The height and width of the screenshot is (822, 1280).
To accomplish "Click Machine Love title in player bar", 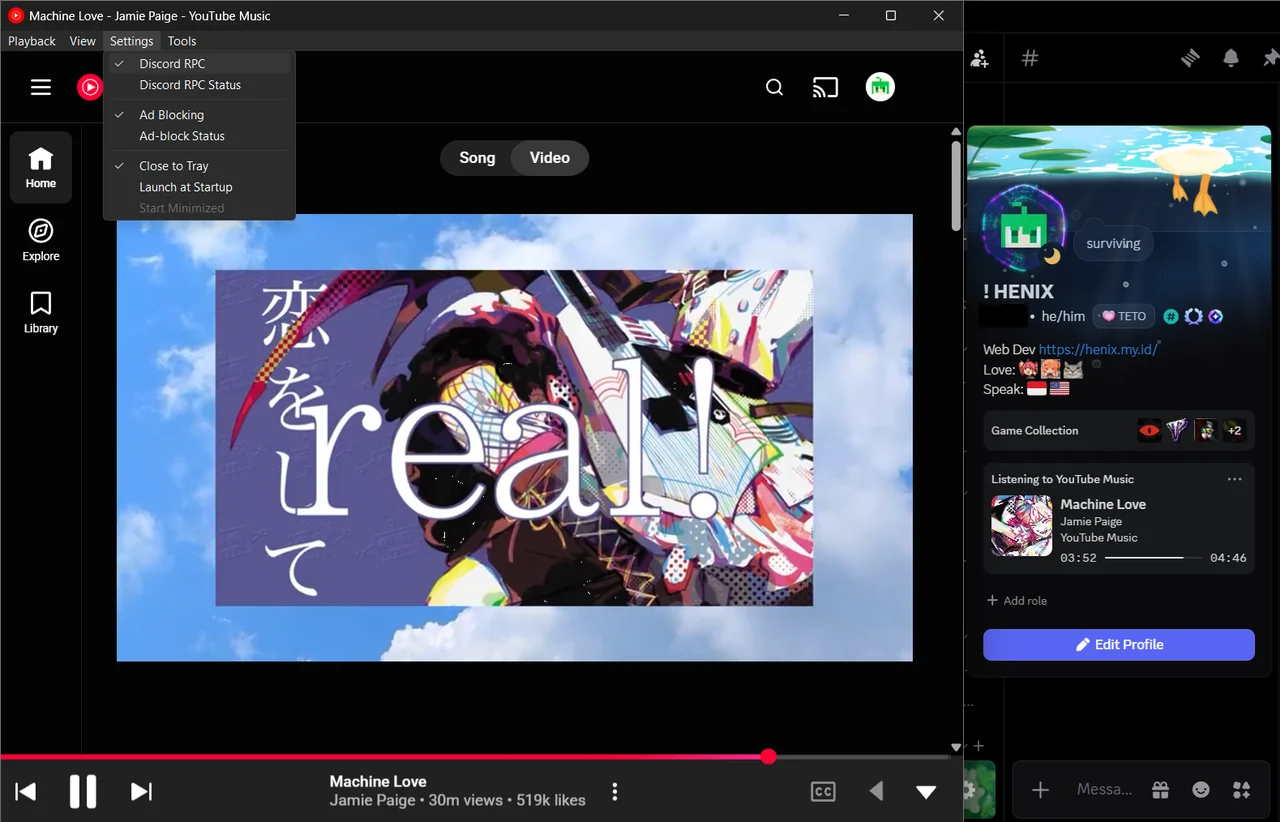I will click(x=378, y=781).
